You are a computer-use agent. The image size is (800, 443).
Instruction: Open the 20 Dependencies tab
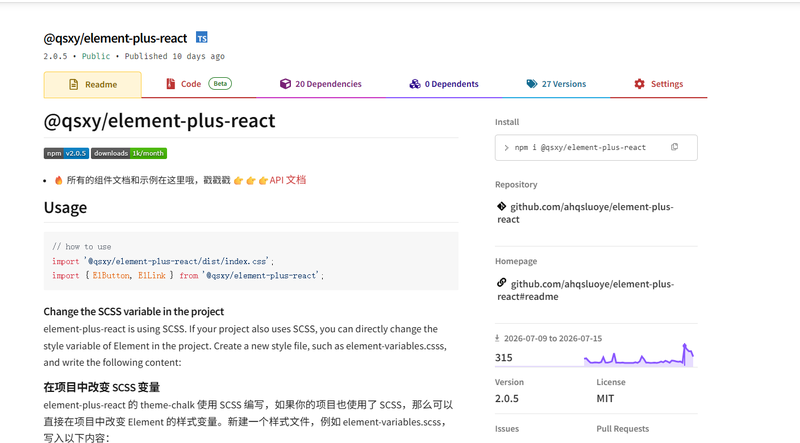coord(320,84)
